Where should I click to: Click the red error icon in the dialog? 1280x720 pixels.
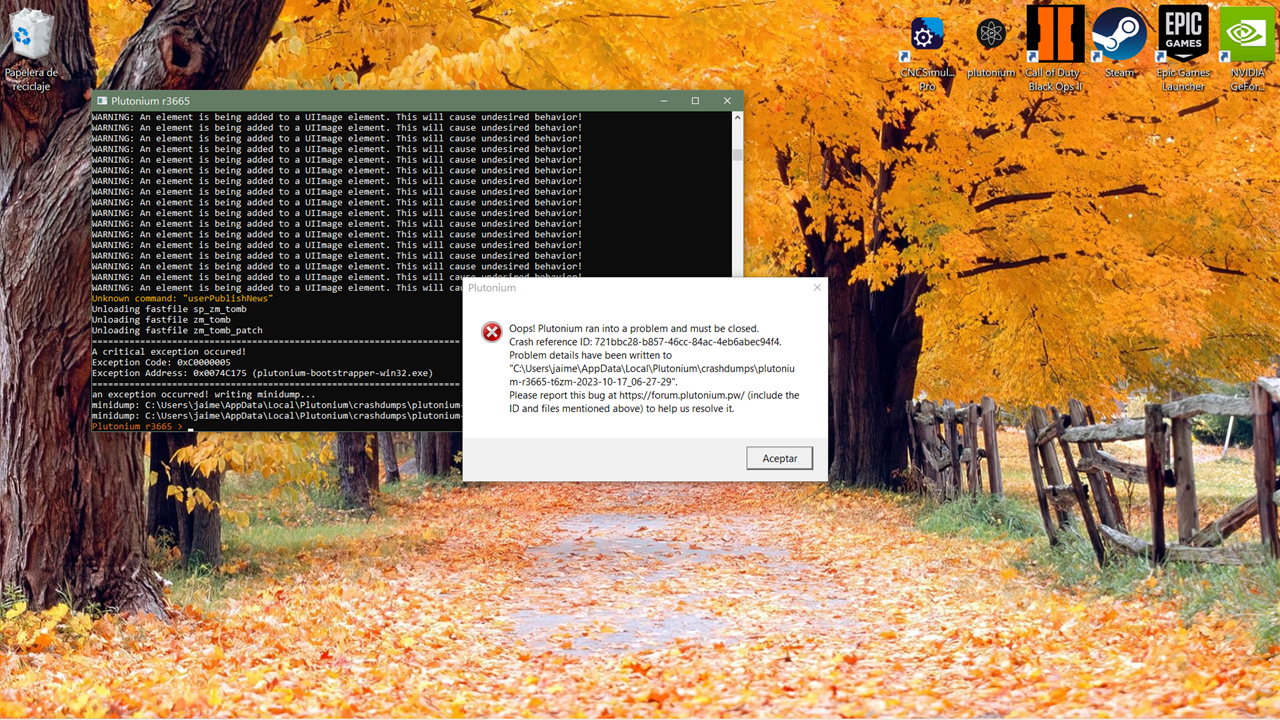click(491, 332)
